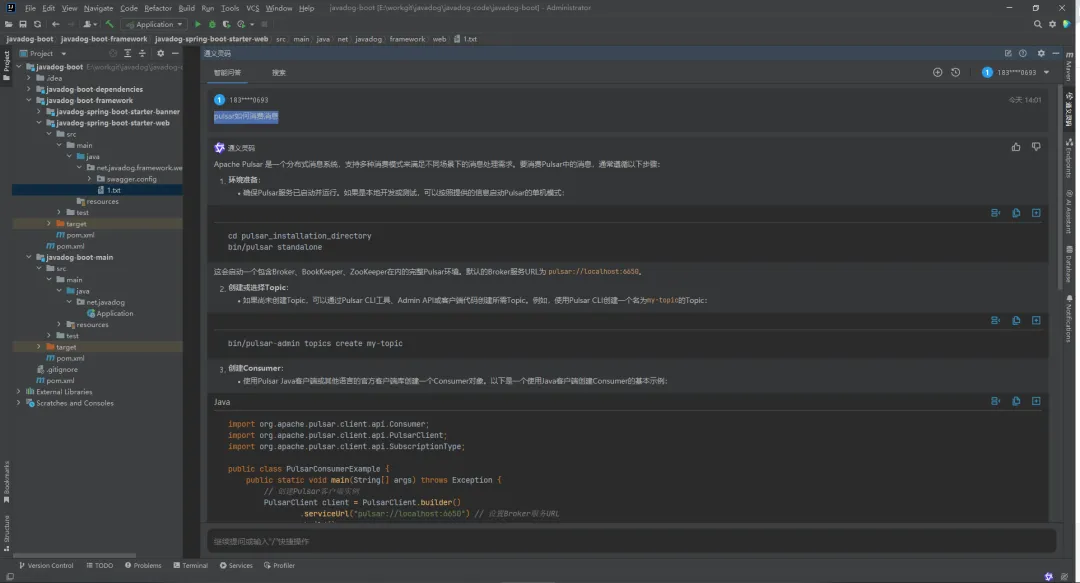This screenshot has width=1080, height=583.
Task: Switch to the 智能问答 tab
Action: [x=227, y=72]
